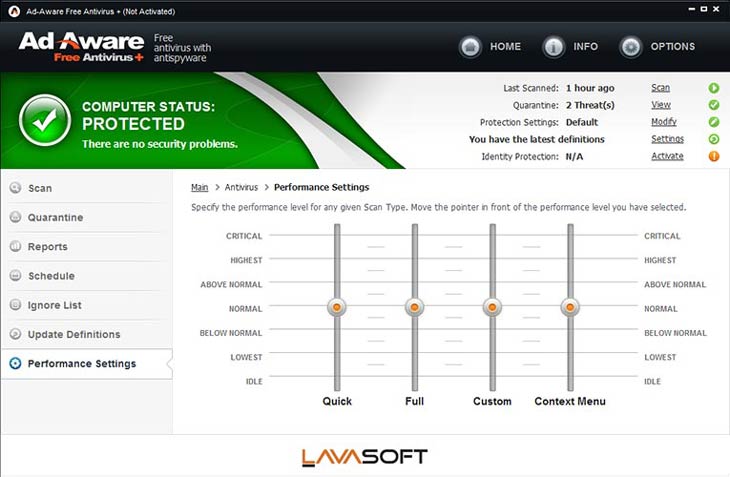730x477 pixels.
Task: Click the left IDLE level label
Action: (x=254, y=381)
